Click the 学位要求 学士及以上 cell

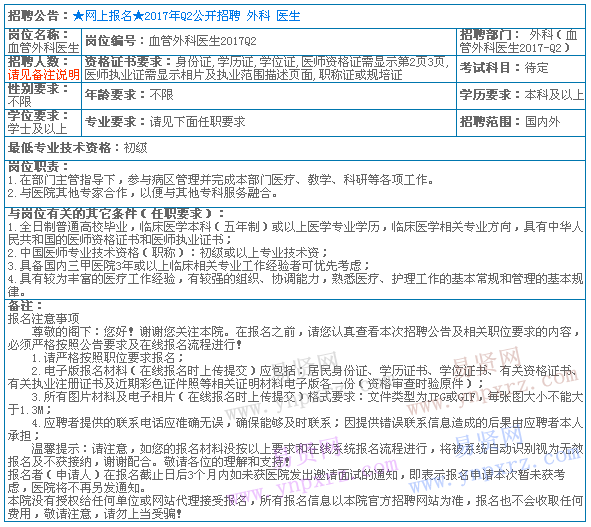(43, 123)
